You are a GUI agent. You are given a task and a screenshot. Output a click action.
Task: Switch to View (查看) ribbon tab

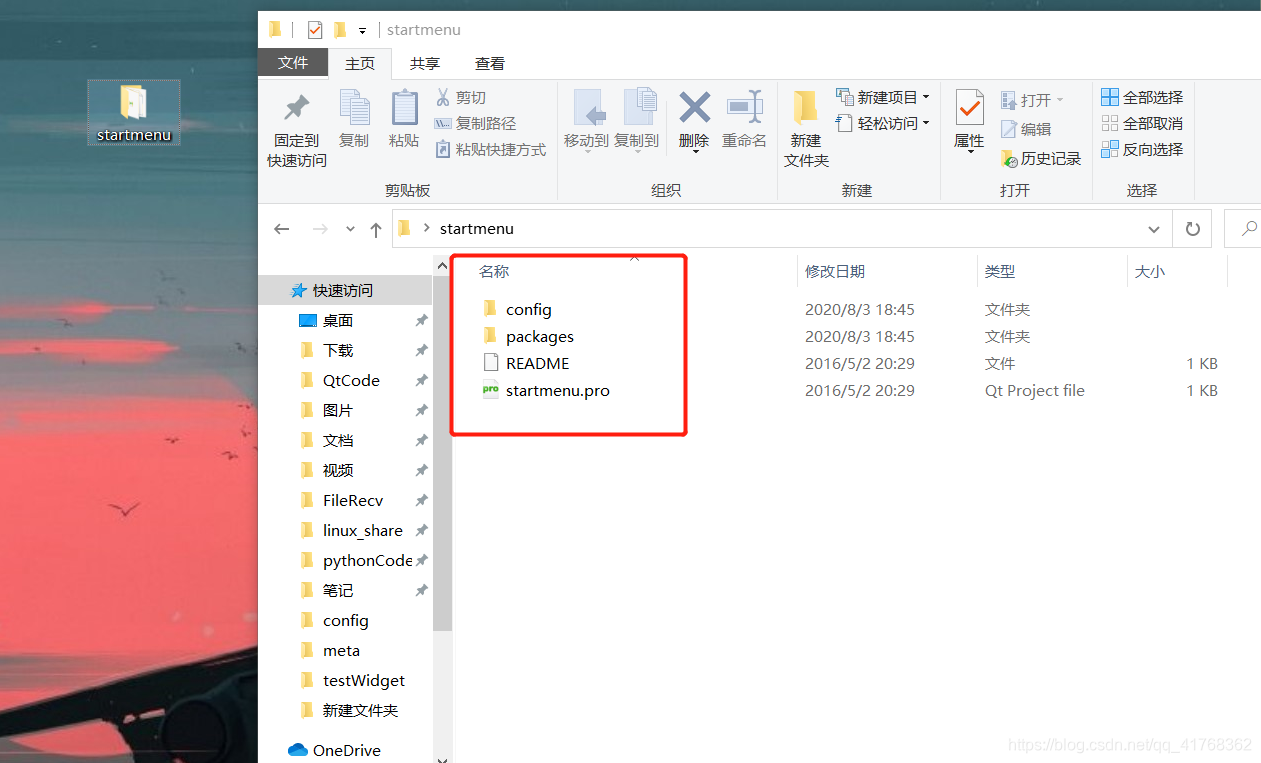[x=490, y=63]
